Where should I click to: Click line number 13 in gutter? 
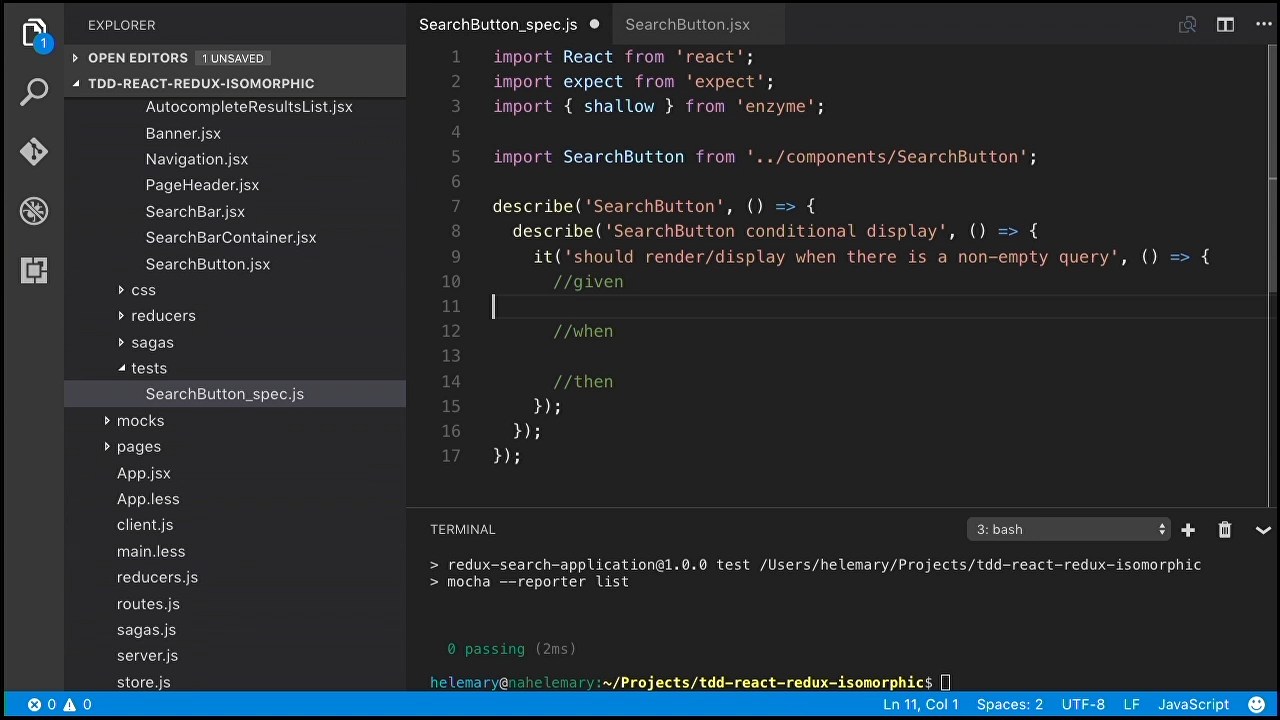coord(450,357)
